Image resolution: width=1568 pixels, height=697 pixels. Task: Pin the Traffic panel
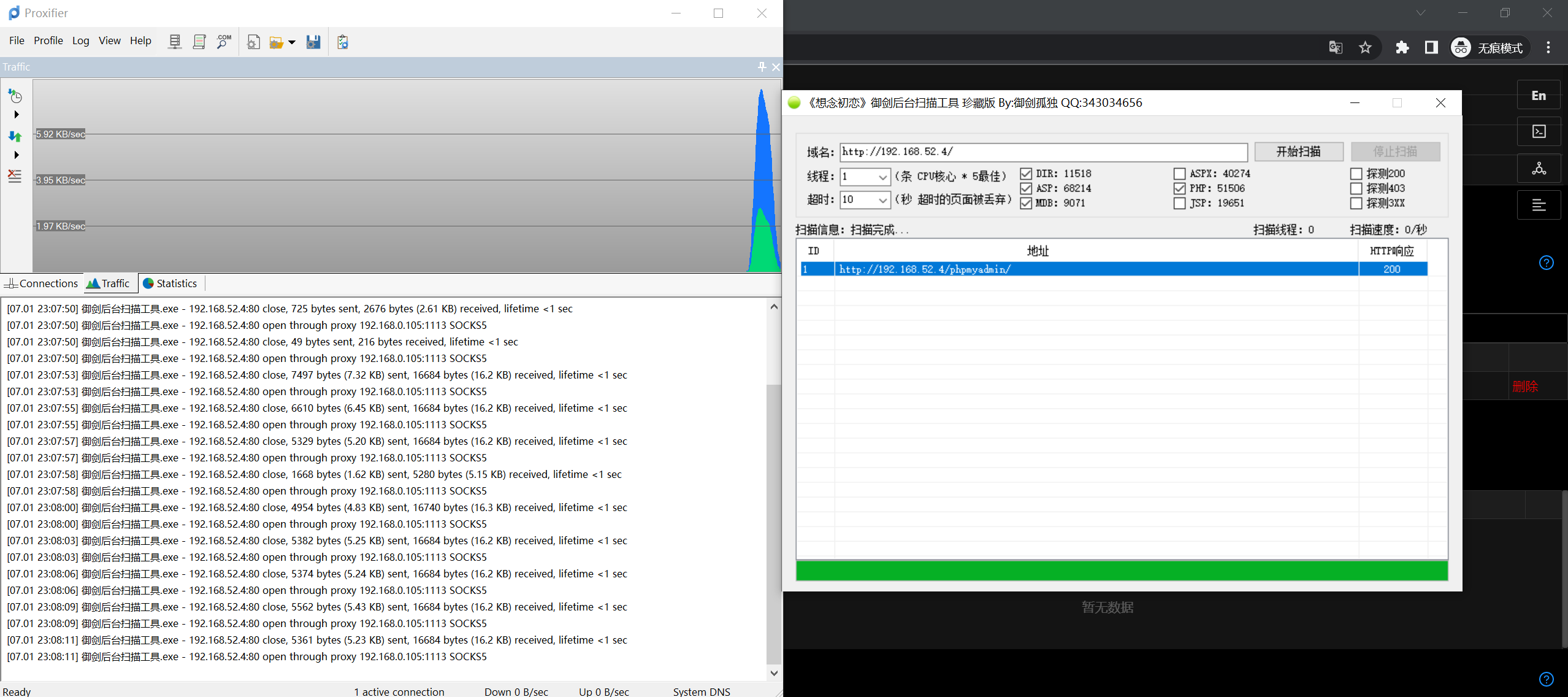coord(762,67)
